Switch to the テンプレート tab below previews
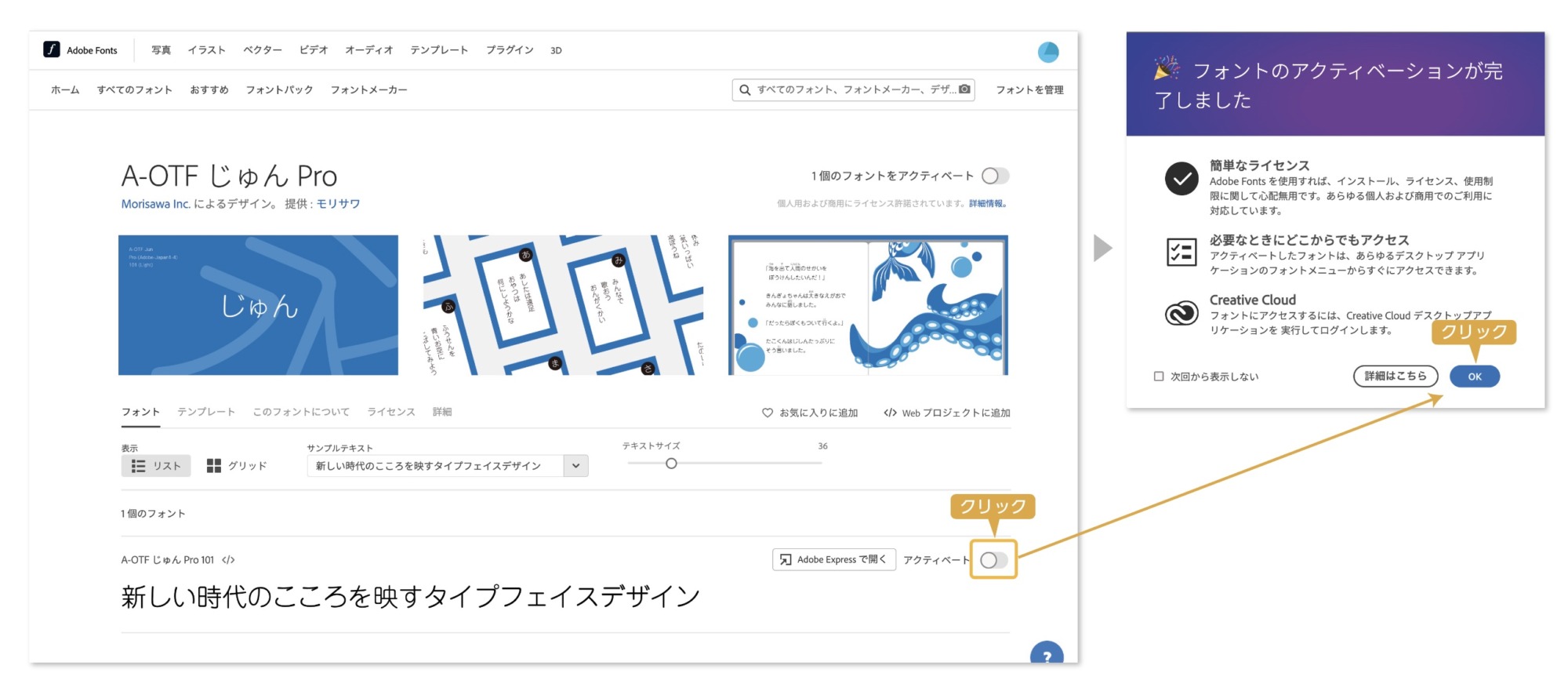The image size is (1568, 684). tap(206, 413)
